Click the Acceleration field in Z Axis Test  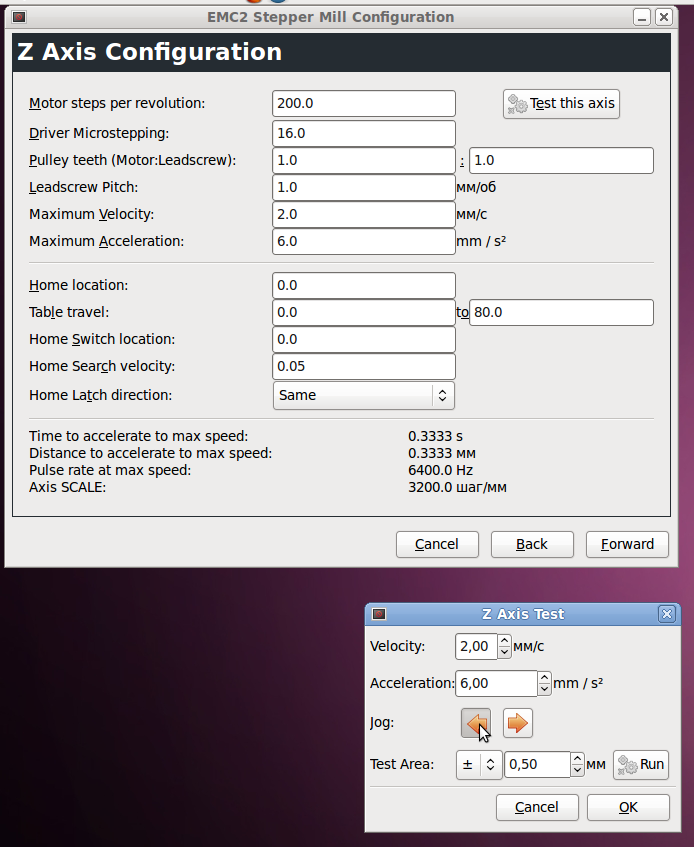496,683
